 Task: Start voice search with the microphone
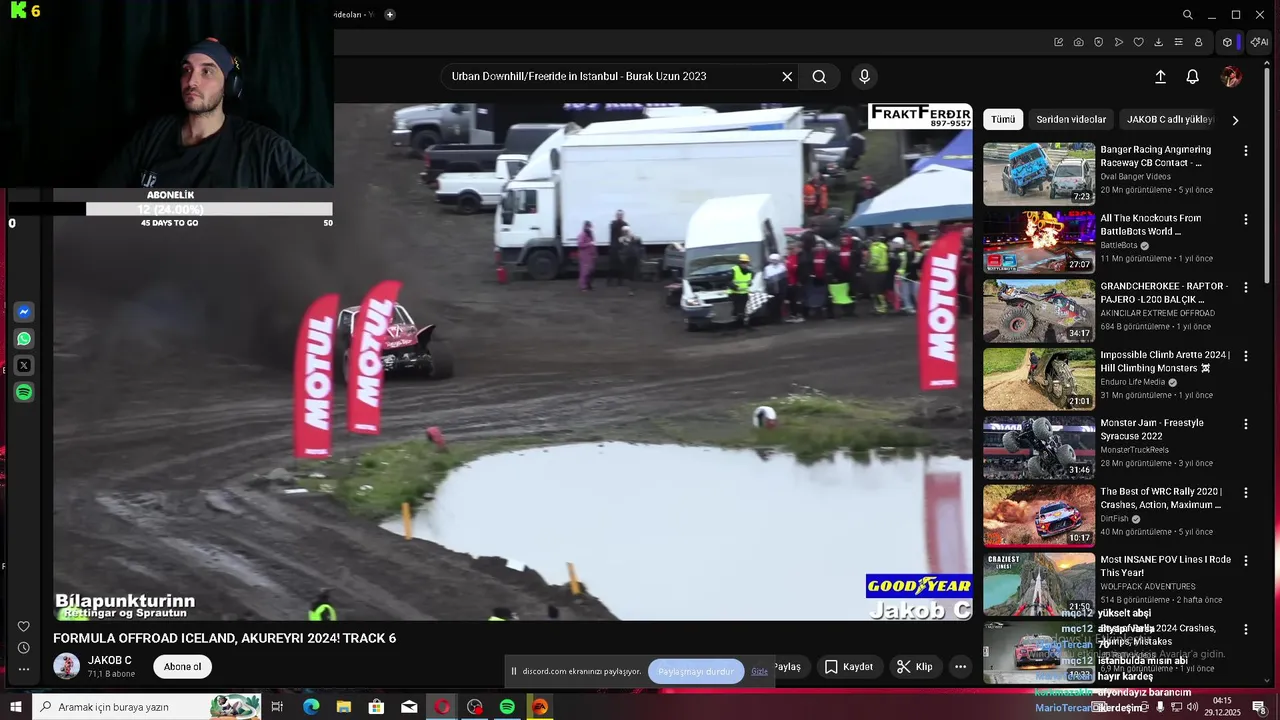point(865,77)
